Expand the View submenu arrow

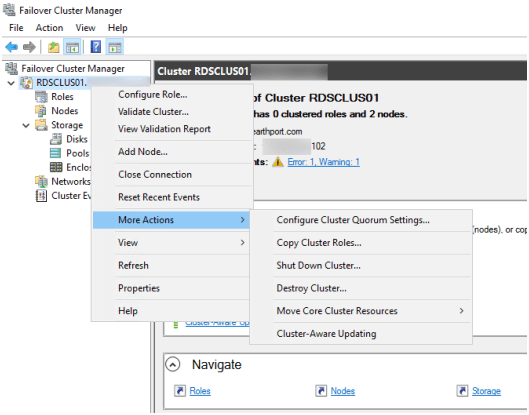point(242,243)
